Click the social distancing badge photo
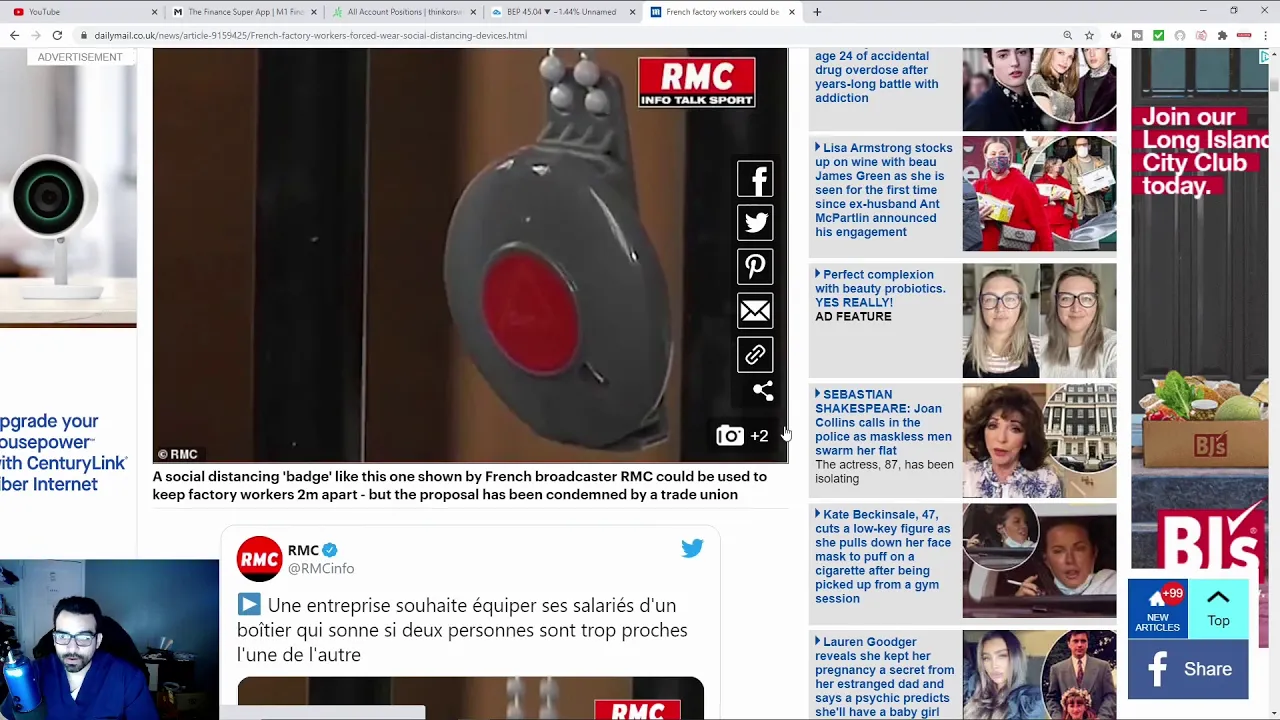This screenshot has width=1280, height=720. [x=470, y=255]
